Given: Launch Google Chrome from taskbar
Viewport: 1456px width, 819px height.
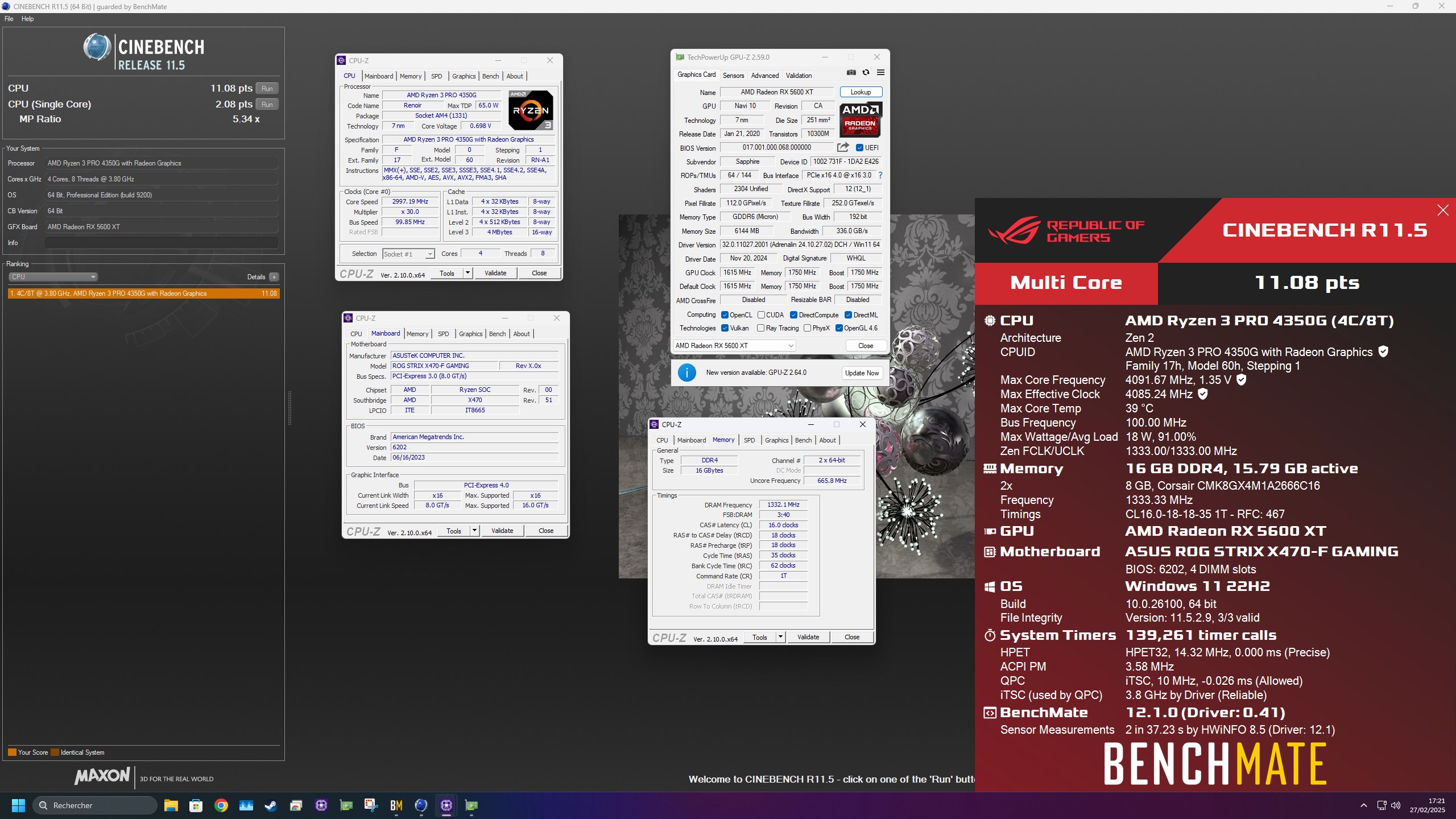Looking at the screenshot, I should point(221,805).
